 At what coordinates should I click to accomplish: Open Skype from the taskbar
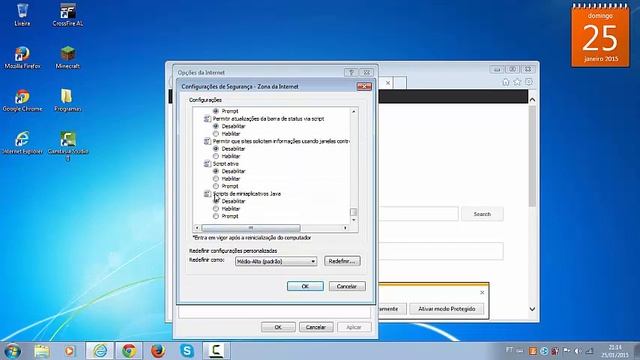coord(187,351)
